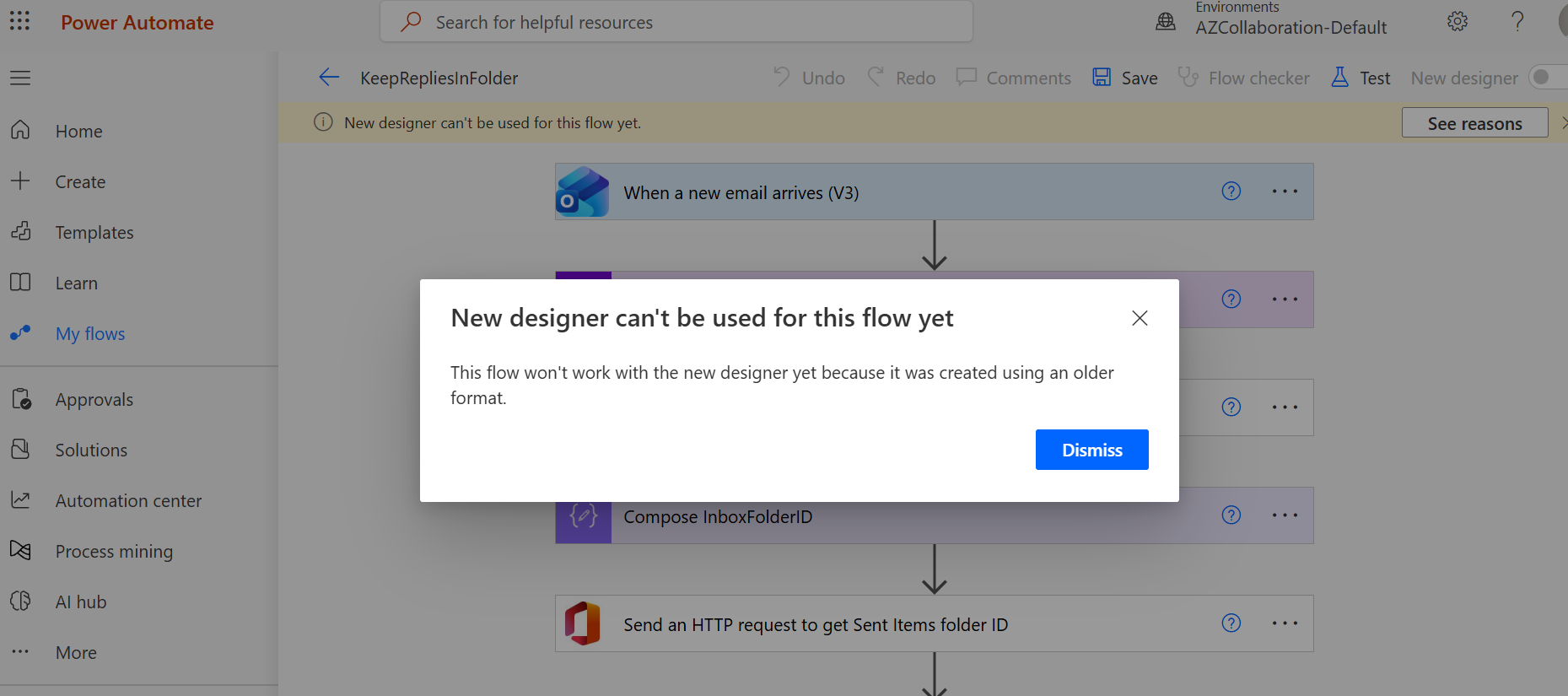Screen dimensions: 1568x696
Task: Open ellipsis menu on Compose InboxFolderID step
Action: click(x=1285, y=515)
